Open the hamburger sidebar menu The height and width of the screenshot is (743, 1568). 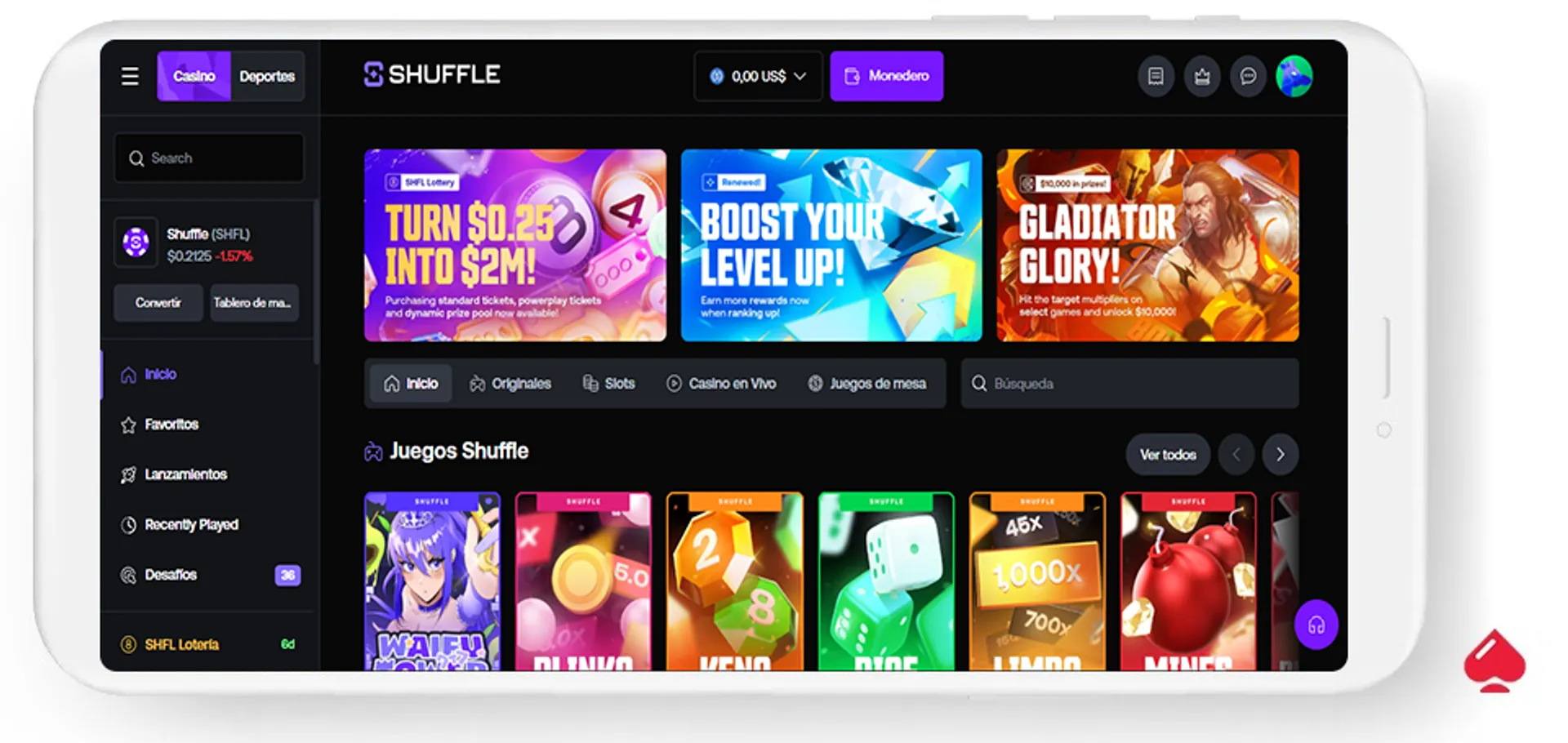pyautogui.click(x=130, y=77)
